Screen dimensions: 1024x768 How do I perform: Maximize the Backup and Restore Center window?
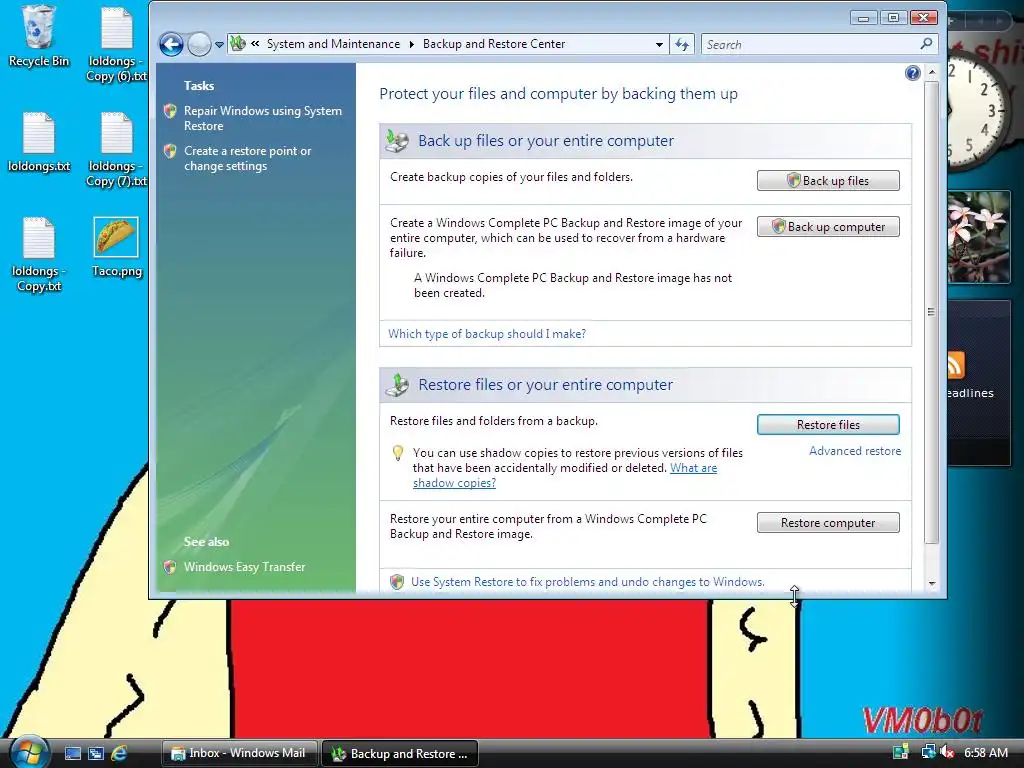(x=893, y=18)
